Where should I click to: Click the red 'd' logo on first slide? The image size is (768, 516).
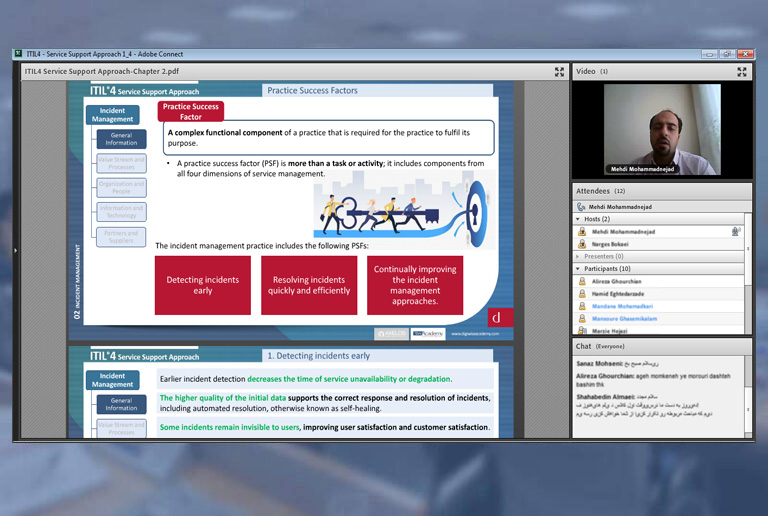(500, 317)
